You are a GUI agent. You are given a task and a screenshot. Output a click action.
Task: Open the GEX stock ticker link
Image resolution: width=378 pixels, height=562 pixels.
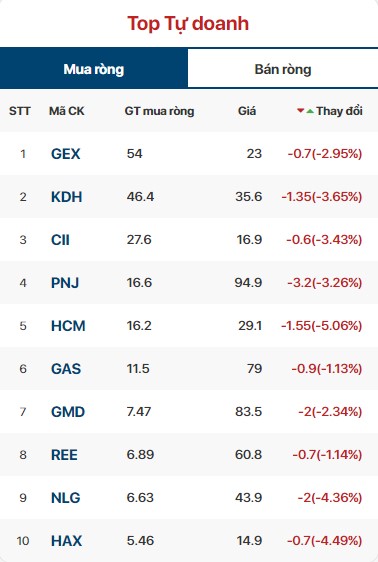point(66,154)
